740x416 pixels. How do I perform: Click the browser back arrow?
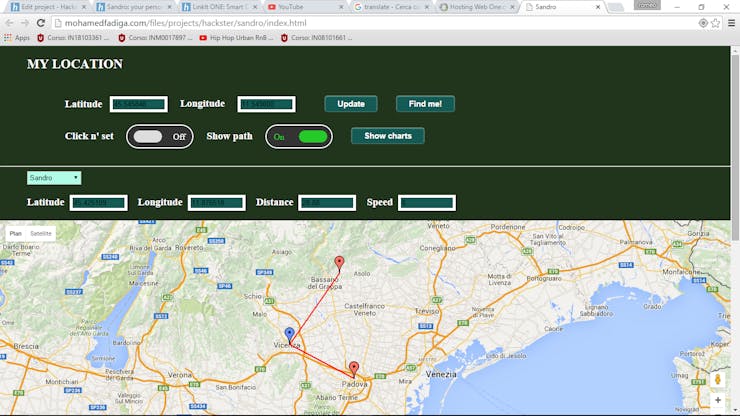coord(9,23)
